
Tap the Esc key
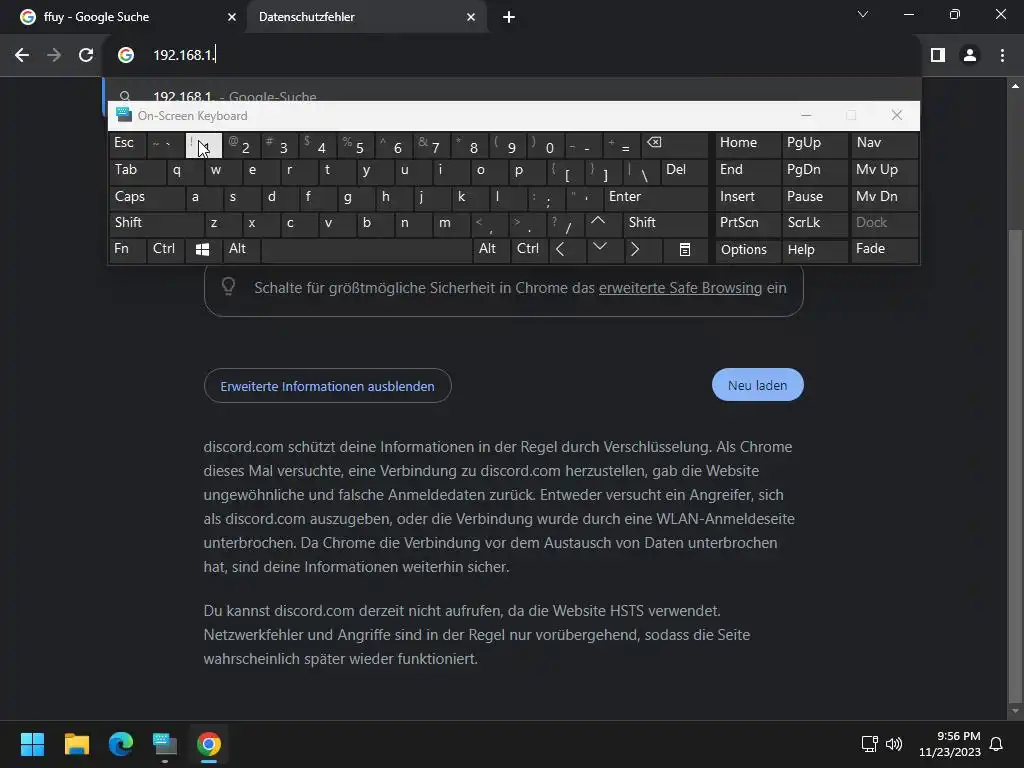[127, 145]
